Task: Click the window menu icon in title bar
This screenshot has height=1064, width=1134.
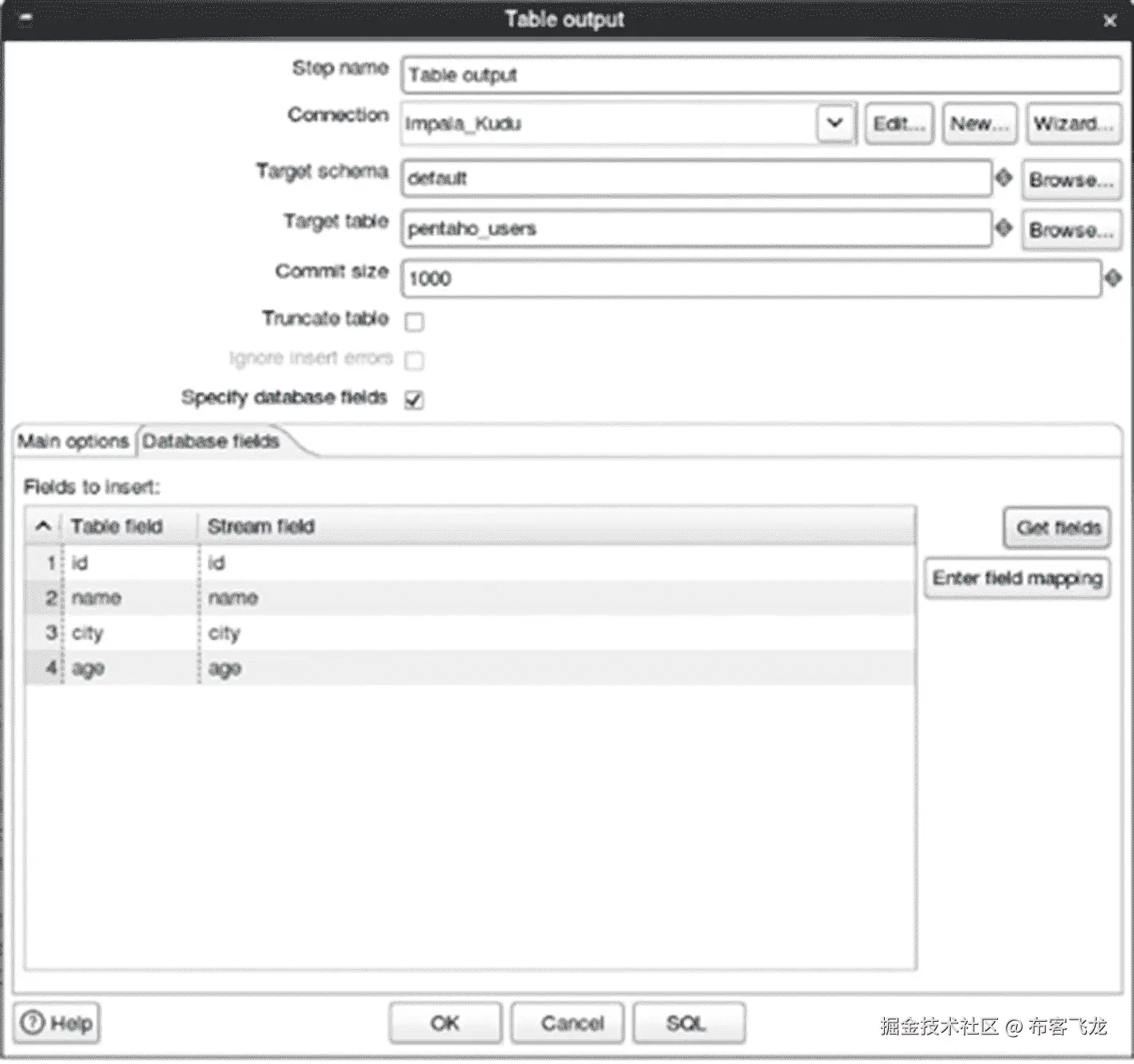Action: 25,19
